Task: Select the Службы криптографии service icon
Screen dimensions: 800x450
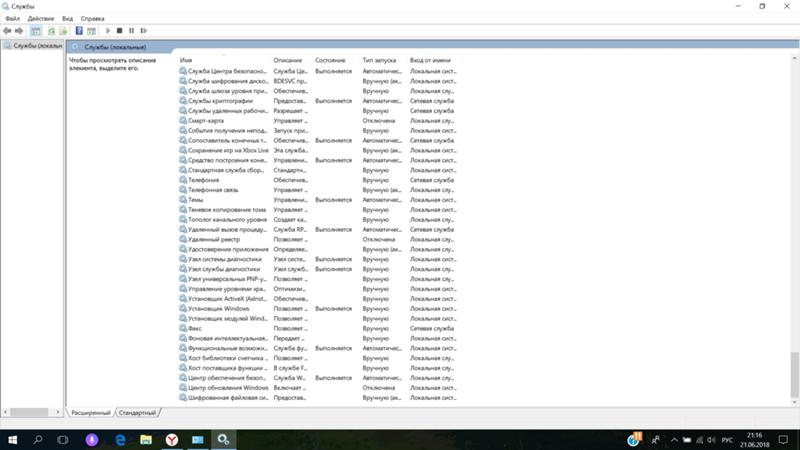Action: [183, 101]
